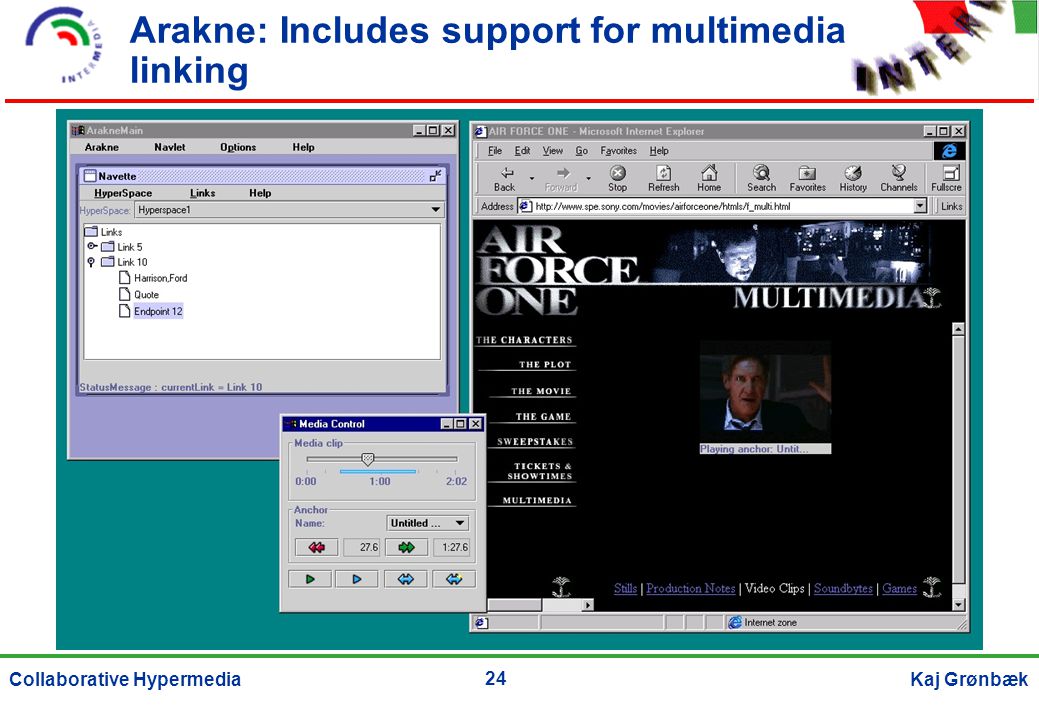Open the File menu in Internet Explorer
Viewport: 1039px width, 720px height.
(x=495, y=150)
